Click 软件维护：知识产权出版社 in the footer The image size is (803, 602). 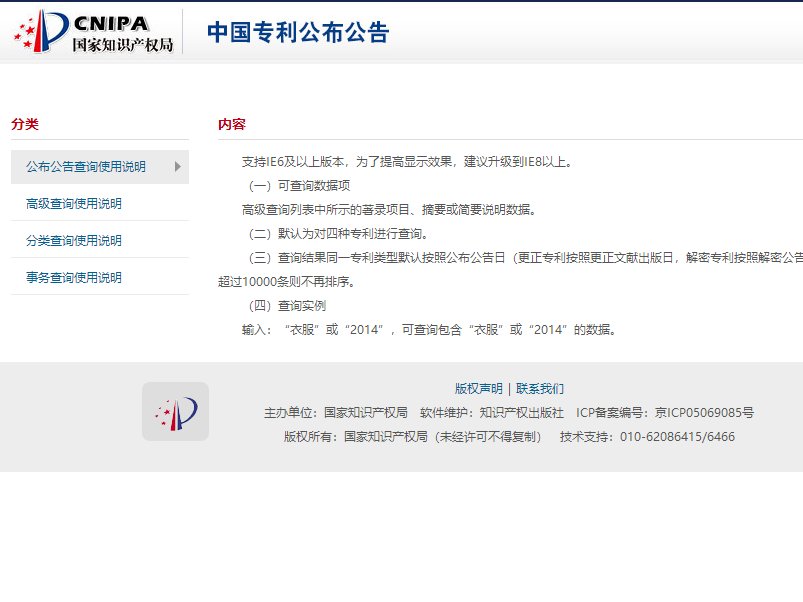click(x=491, y=412)
